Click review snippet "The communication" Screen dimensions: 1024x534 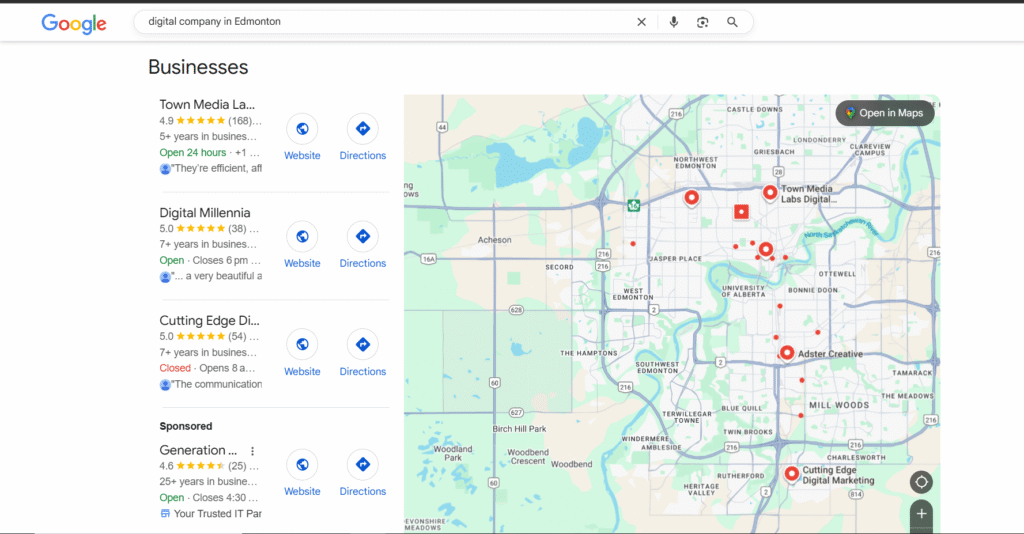coord(216,385)
